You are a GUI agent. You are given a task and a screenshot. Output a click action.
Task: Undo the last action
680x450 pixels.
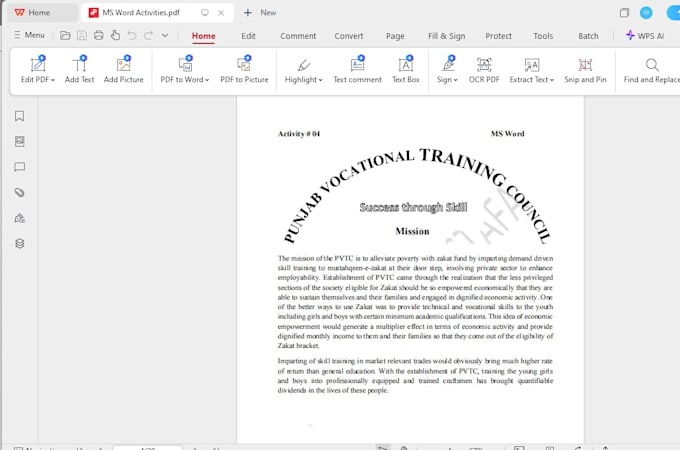(x=132, y=36)
